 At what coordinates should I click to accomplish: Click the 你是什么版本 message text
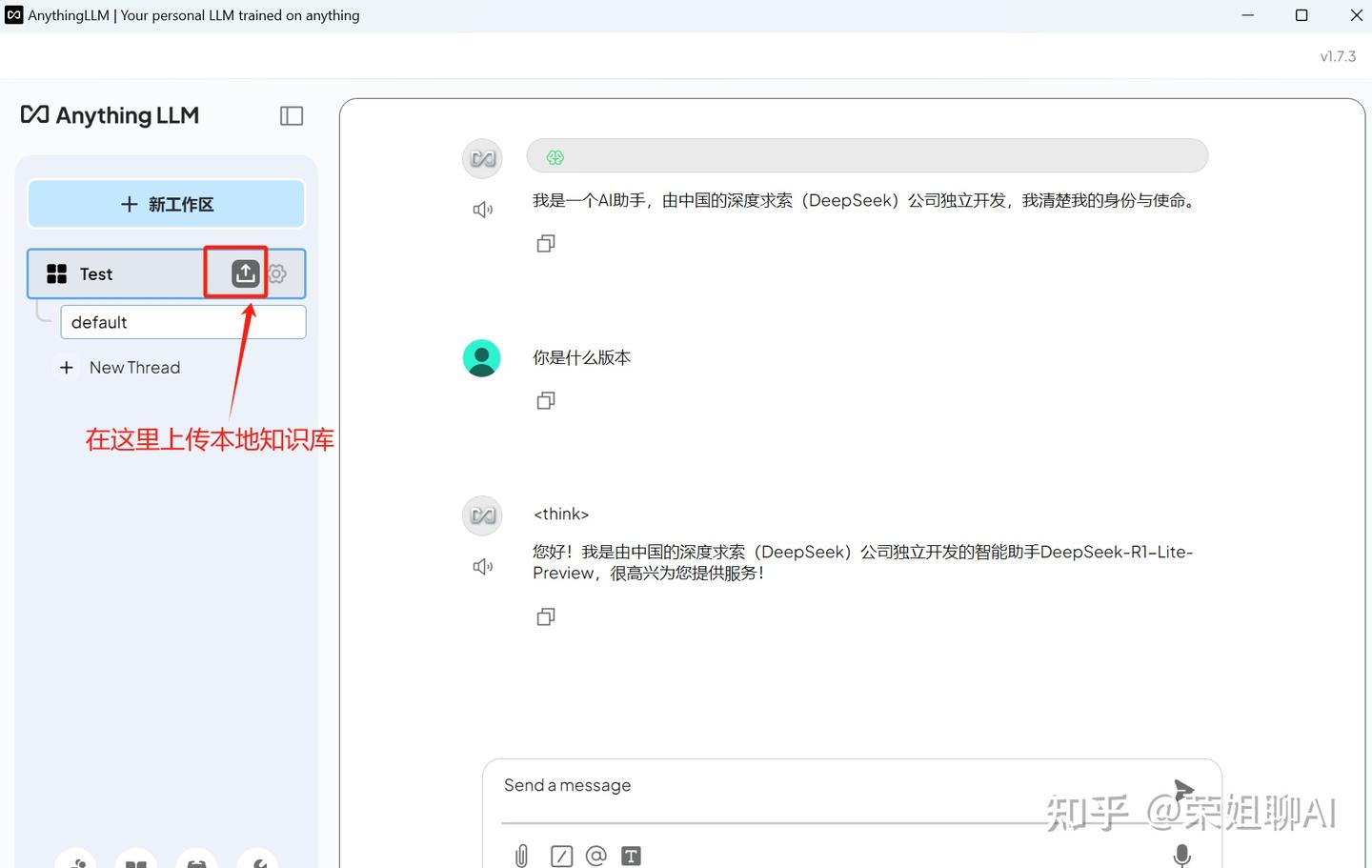click(581, 358)
